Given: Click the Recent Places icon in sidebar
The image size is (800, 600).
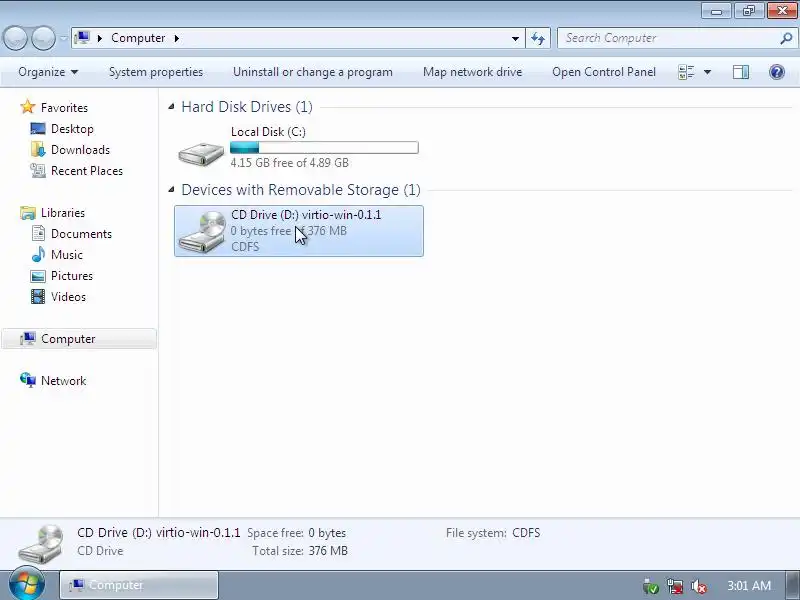Looking at the screenshot, I should click(x=38, y=170).
